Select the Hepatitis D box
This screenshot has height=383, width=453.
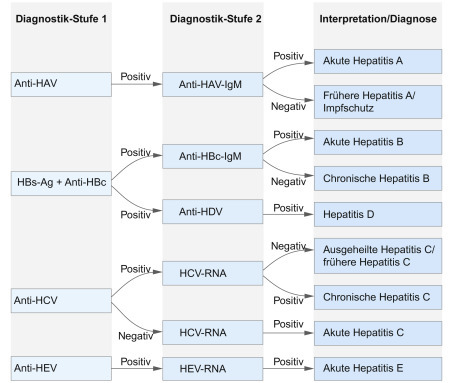tap(378, 214)
